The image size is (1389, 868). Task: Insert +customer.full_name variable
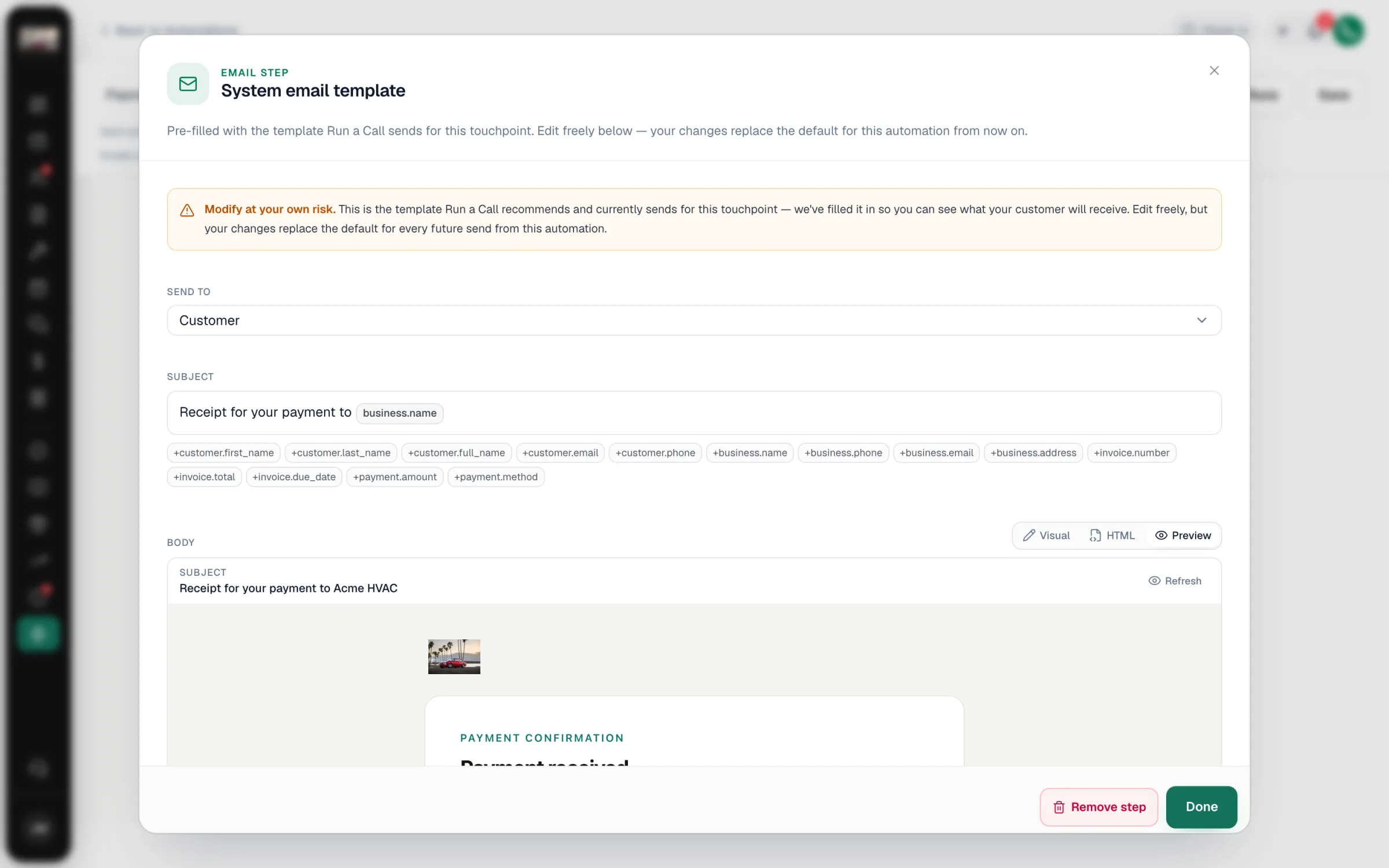(456, 453)
